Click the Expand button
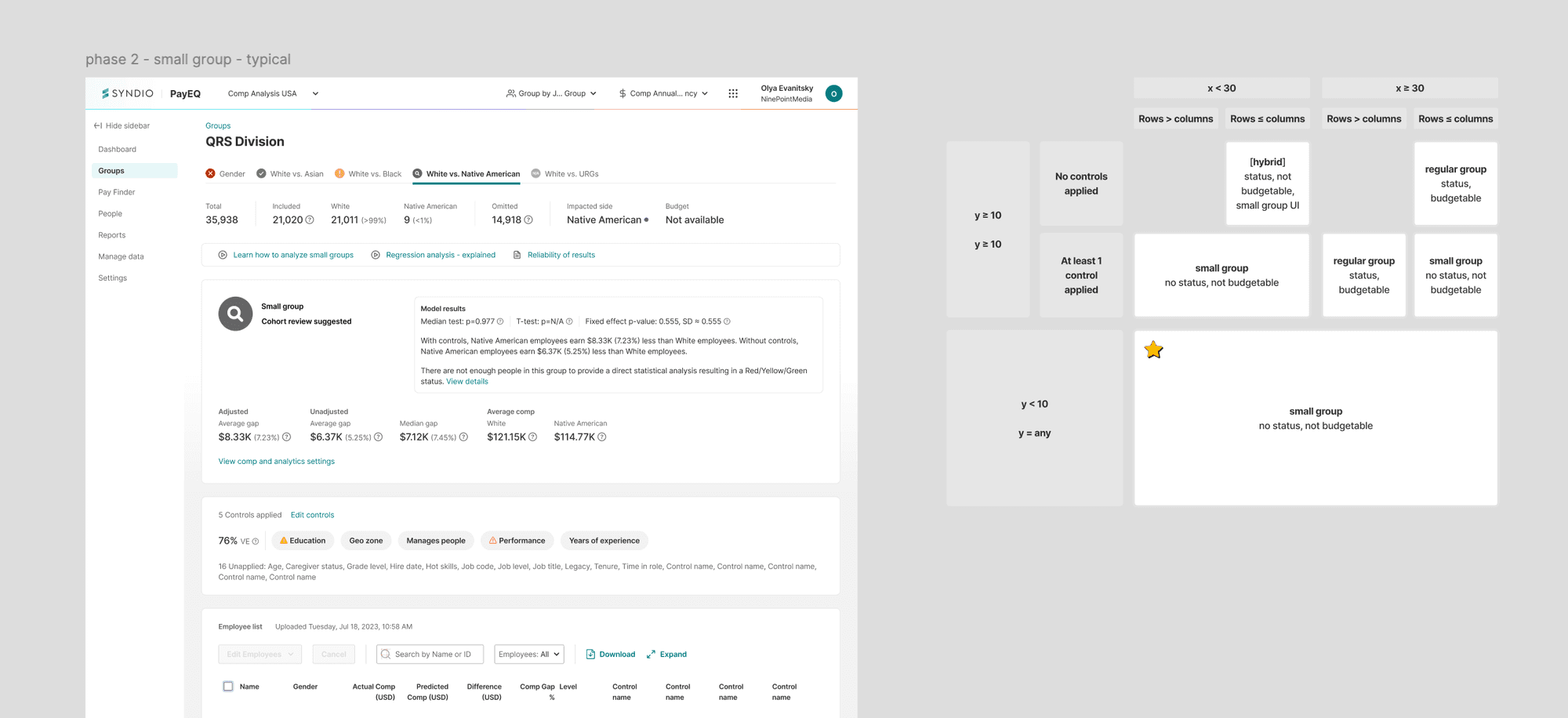Image resolution: width=1568 pixels, height=718 pixels. coord(666,655)
